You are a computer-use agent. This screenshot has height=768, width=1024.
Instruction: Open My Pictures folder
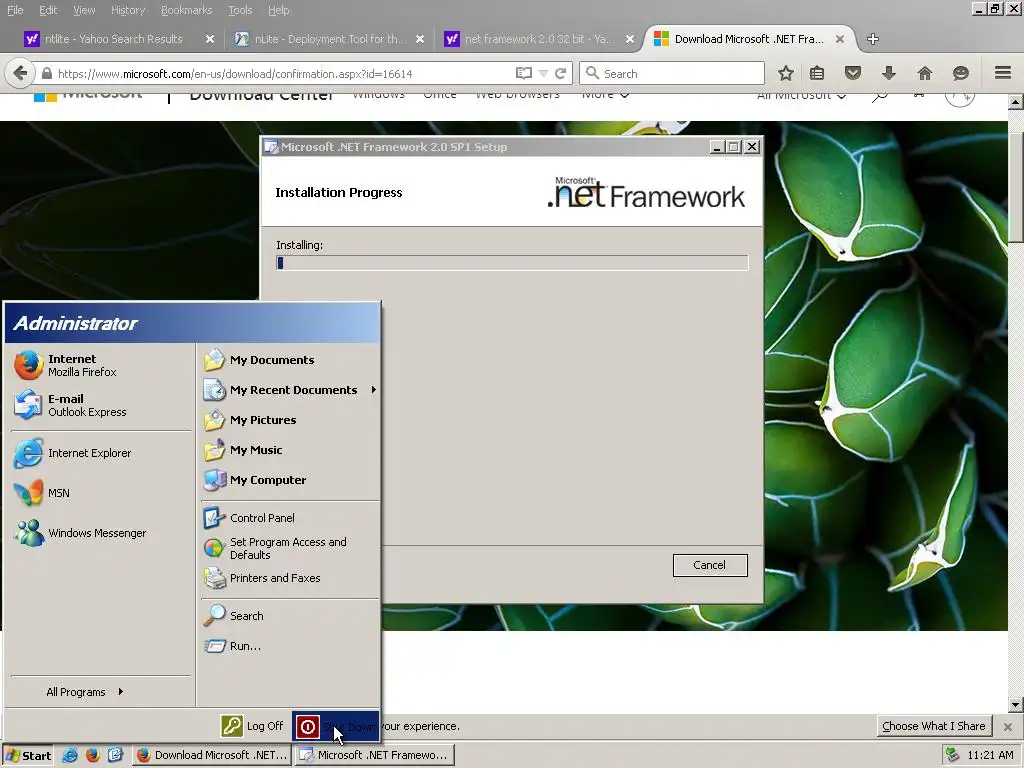[289, 420]
